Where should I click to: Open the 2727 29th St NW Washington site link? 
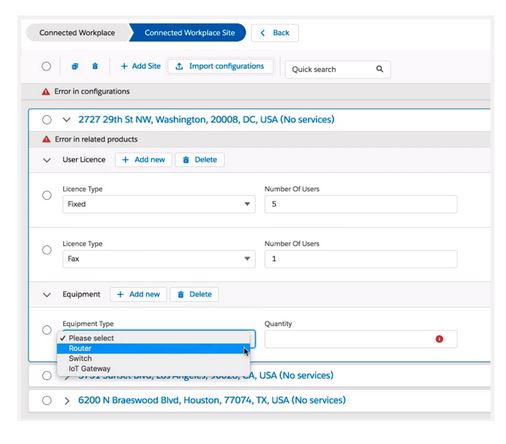206,119
